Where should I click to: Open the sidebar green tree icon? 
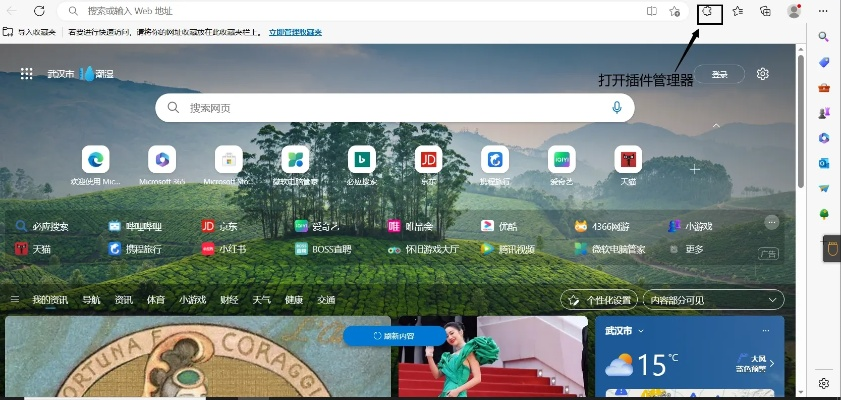(824, 214)
